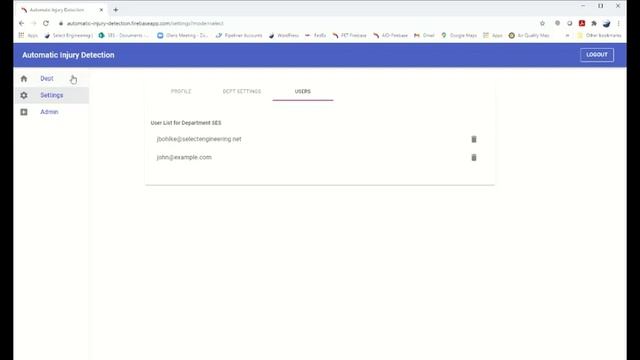Open the Chrome profile avatar
This screenshot has height=360, width=640.
click(607, 23)
